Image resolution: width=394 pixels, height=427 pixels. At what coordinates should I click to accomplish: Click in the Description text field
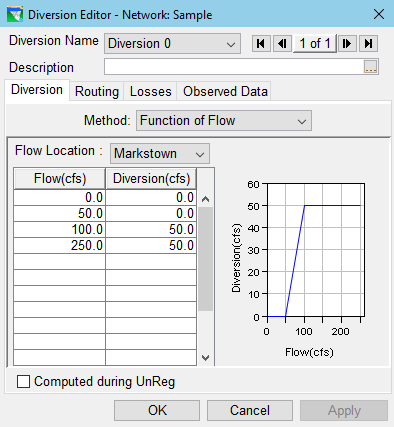[x=234, y=67]
